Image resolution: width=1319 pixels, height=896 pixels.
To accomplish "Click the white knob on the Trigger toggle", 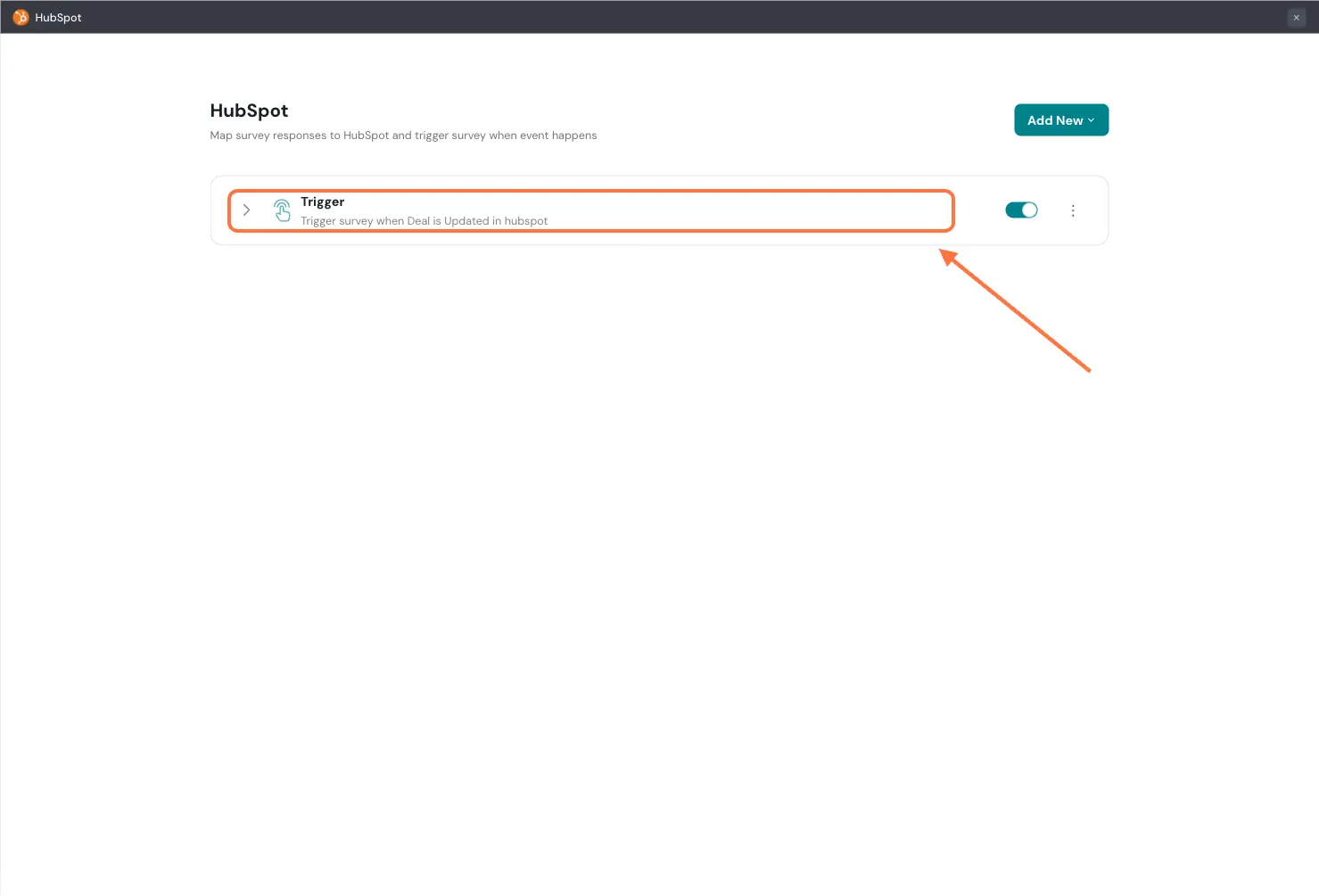I will [1029, 210].
